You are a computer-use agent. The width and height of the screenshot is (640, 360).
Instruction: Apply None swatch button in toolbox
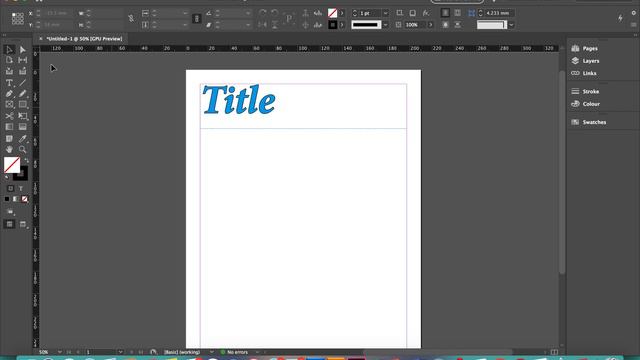click(24, 199)
